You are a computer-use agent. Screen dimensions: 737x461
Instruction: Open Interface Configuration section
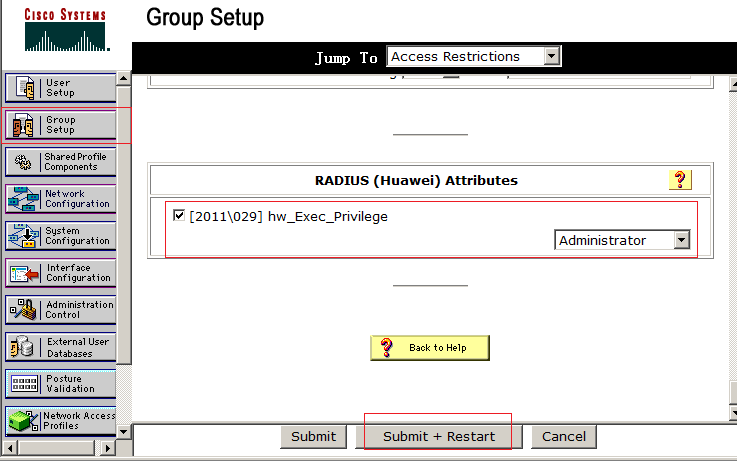[61, 273]
